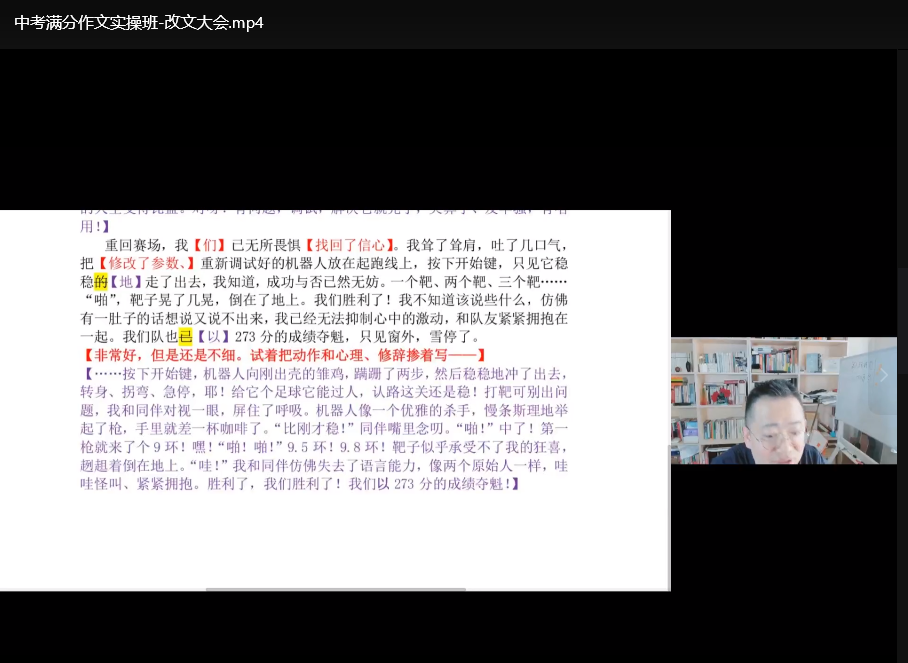Click the video title 中考满分作文实操班-改文大会.mp4

coord(139,23)
